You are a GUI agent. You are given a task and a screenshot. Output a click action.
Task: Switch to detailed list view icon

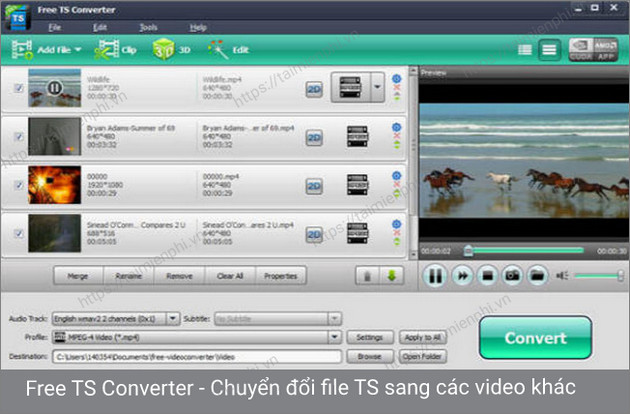(549, 50)
